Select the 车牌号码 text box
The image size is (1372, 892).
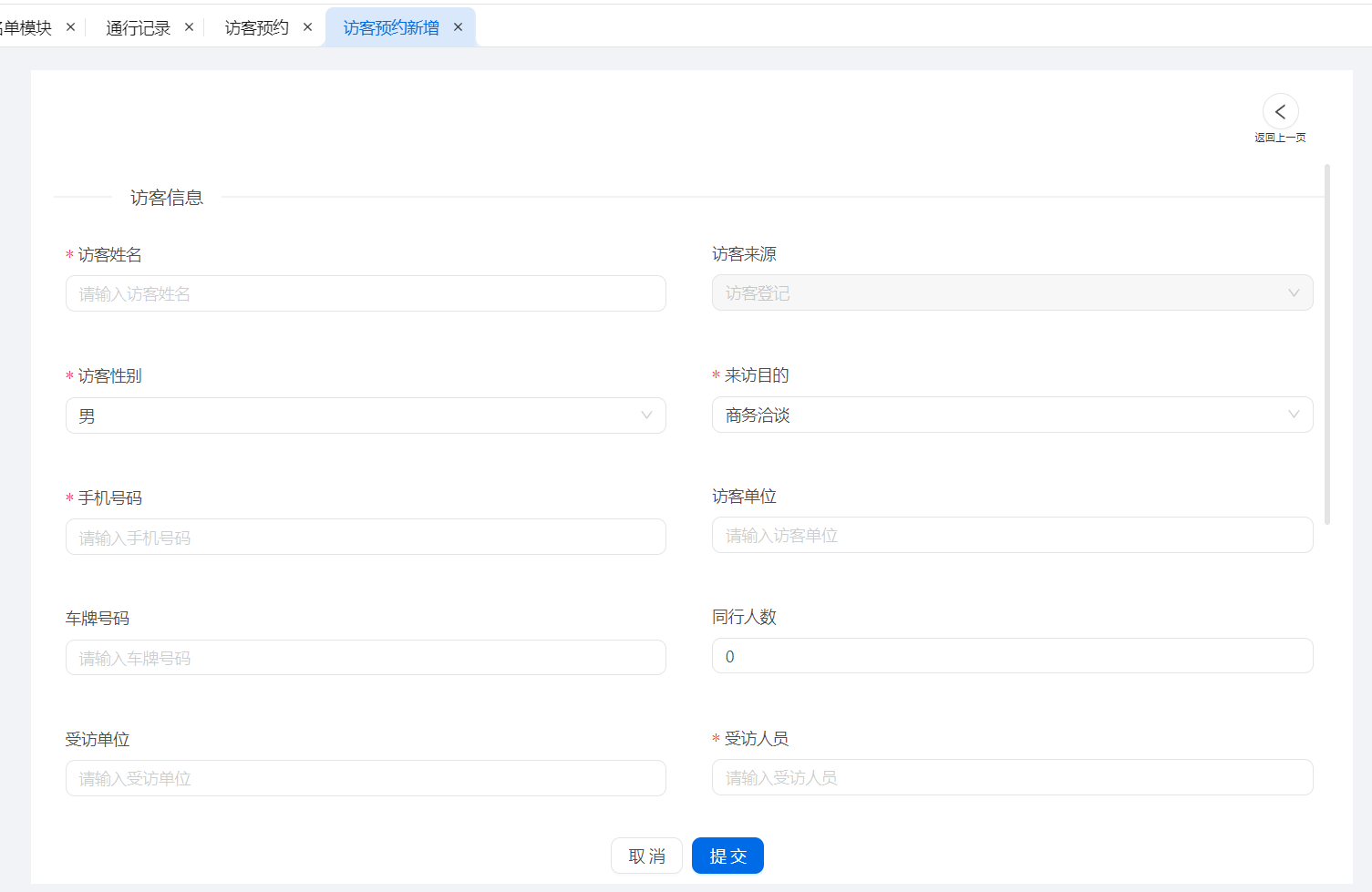click(365, 658)
